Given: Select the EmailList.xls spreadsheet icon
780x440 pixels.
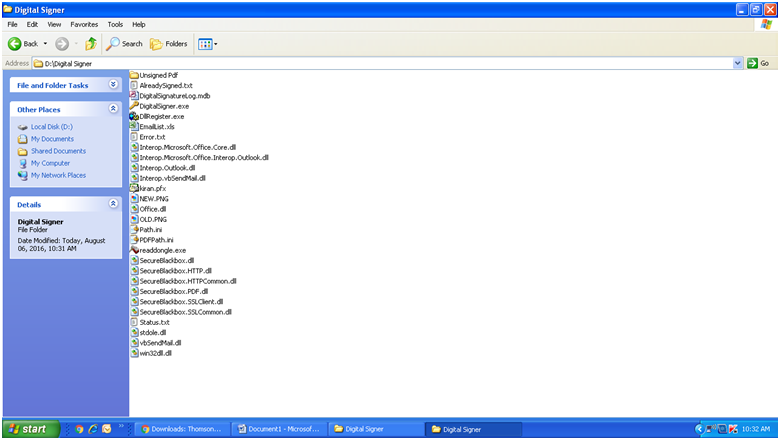Looking at the screenshot, I should coord(134,126).
